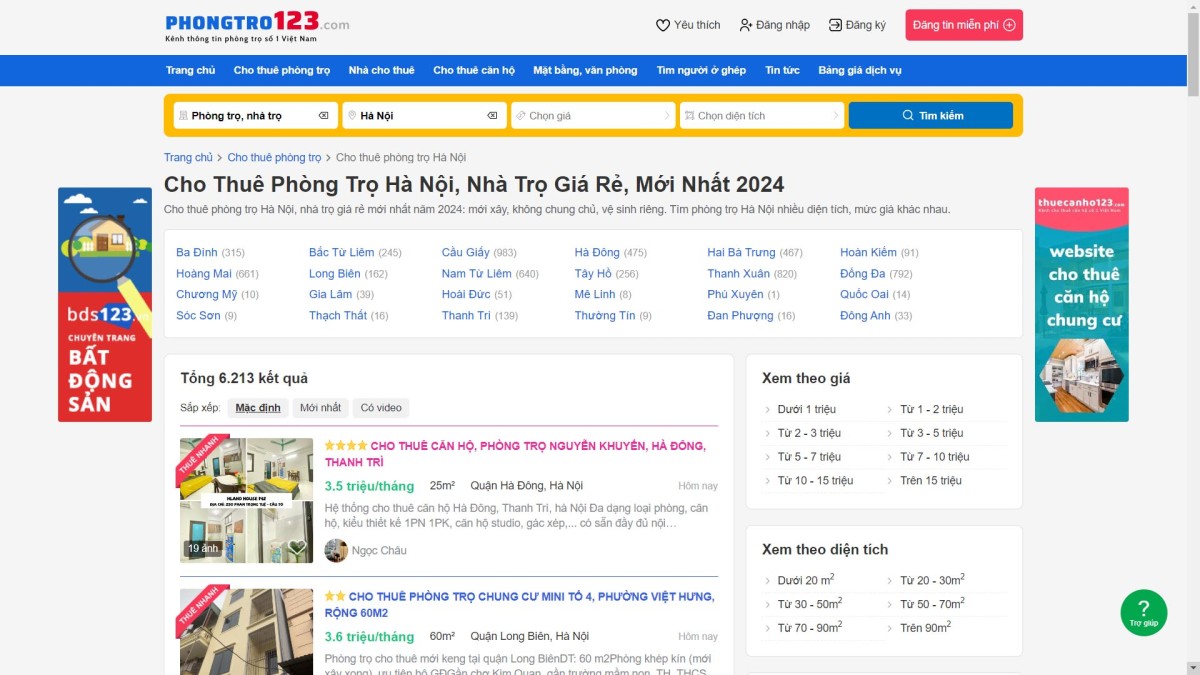Open the Thanh Trì district link
The height and width of the screenshot is (675, 1200).
pyautogui.click(x=466, y=316)
